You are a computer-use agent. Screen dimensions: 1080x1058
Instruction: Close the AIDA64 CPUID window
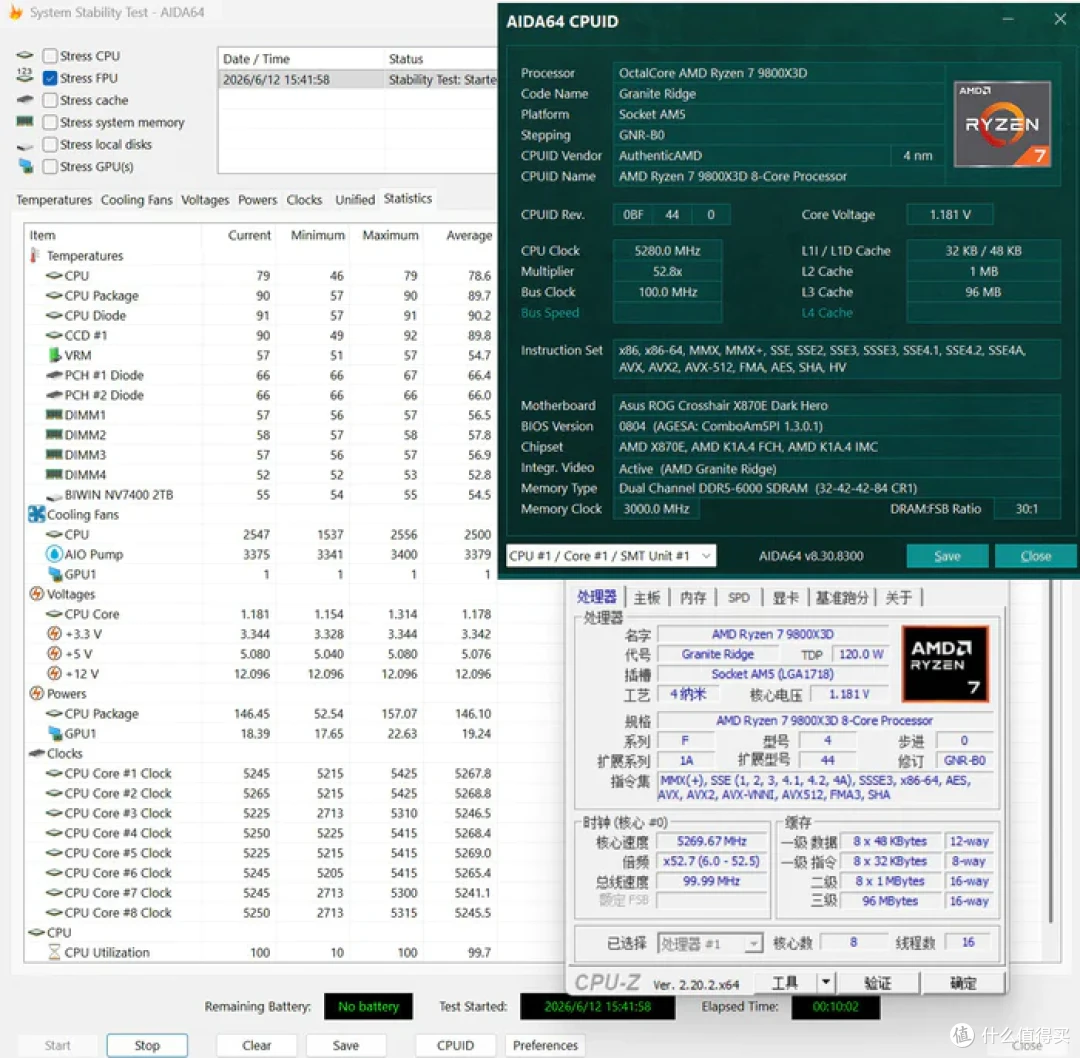(x=1060, y=19)
